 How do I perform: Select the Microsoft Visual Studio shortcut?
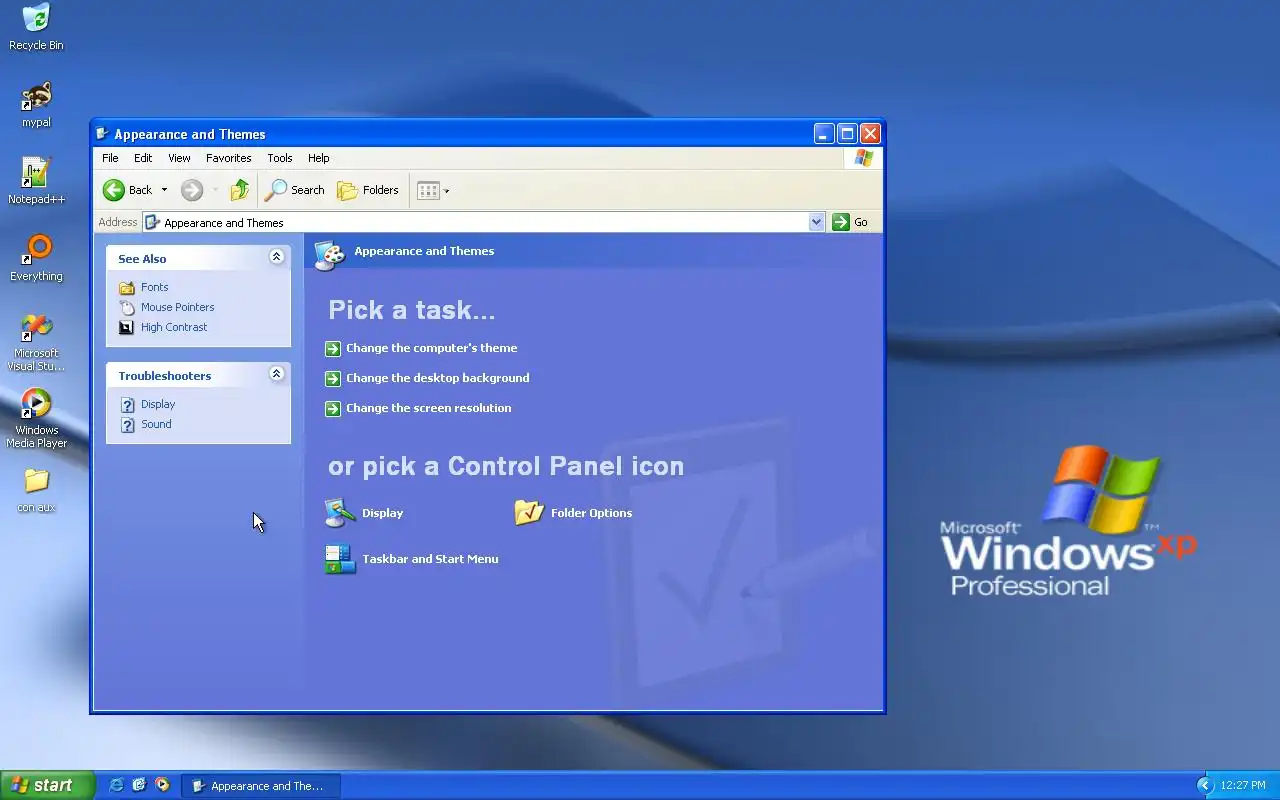coord(36,342)
